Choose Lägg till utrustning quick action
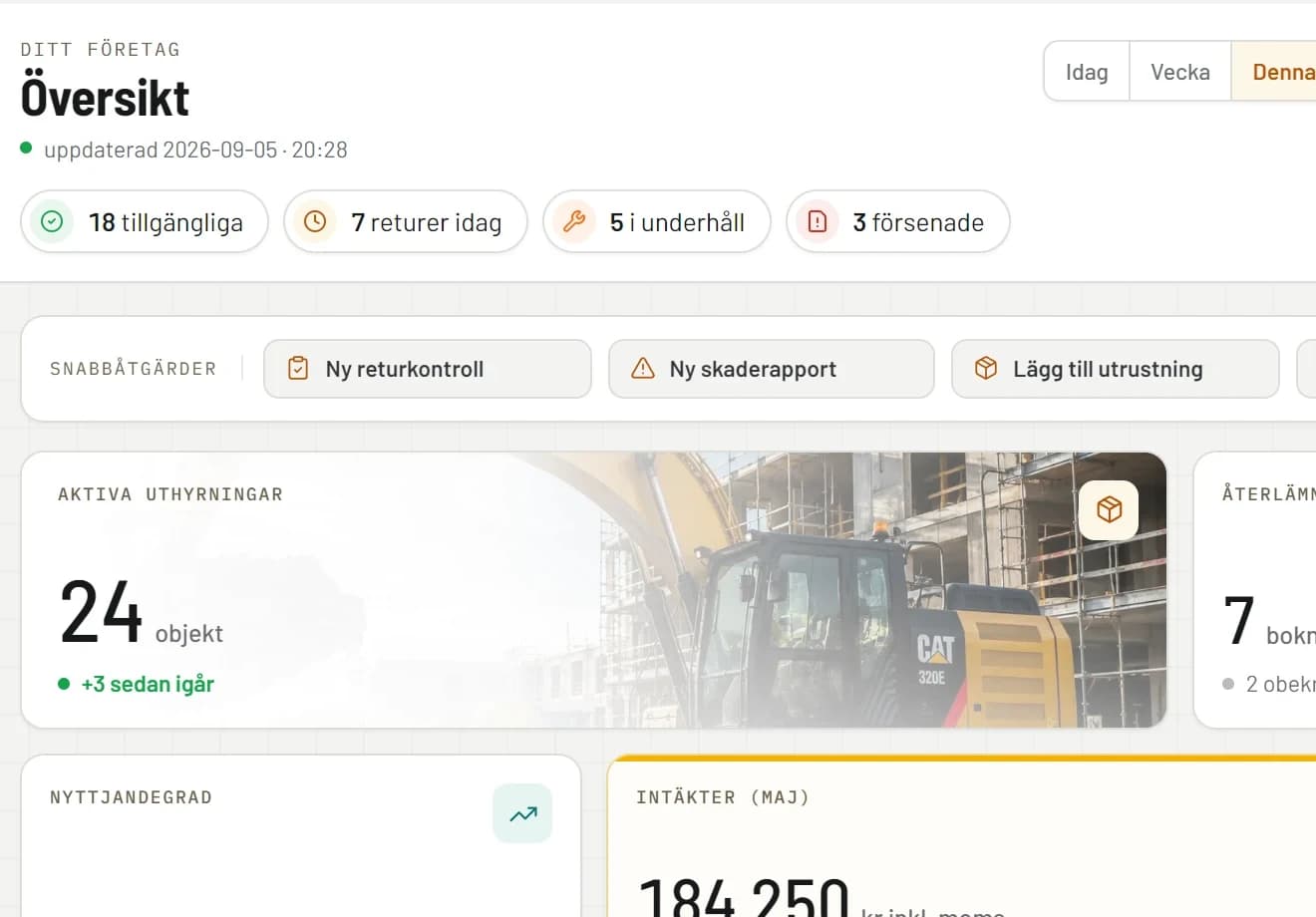Image resolution: width=1316 pixels, height=917 pixels. [x=1116, y=369]
